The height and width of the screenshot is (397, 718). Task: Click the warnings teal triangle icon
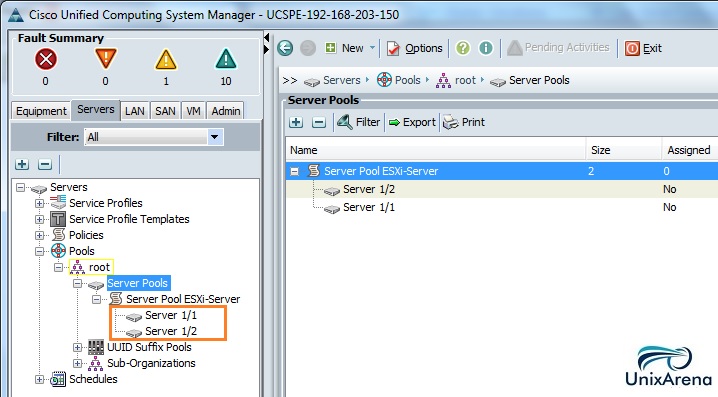226,60
